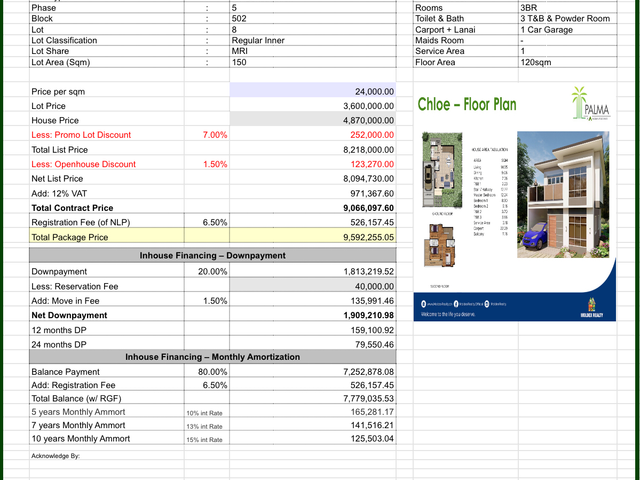Viewport: 640px width, 480px height.
Task: Select the second floor plan thumbnail
Action: tap(440, 245)
